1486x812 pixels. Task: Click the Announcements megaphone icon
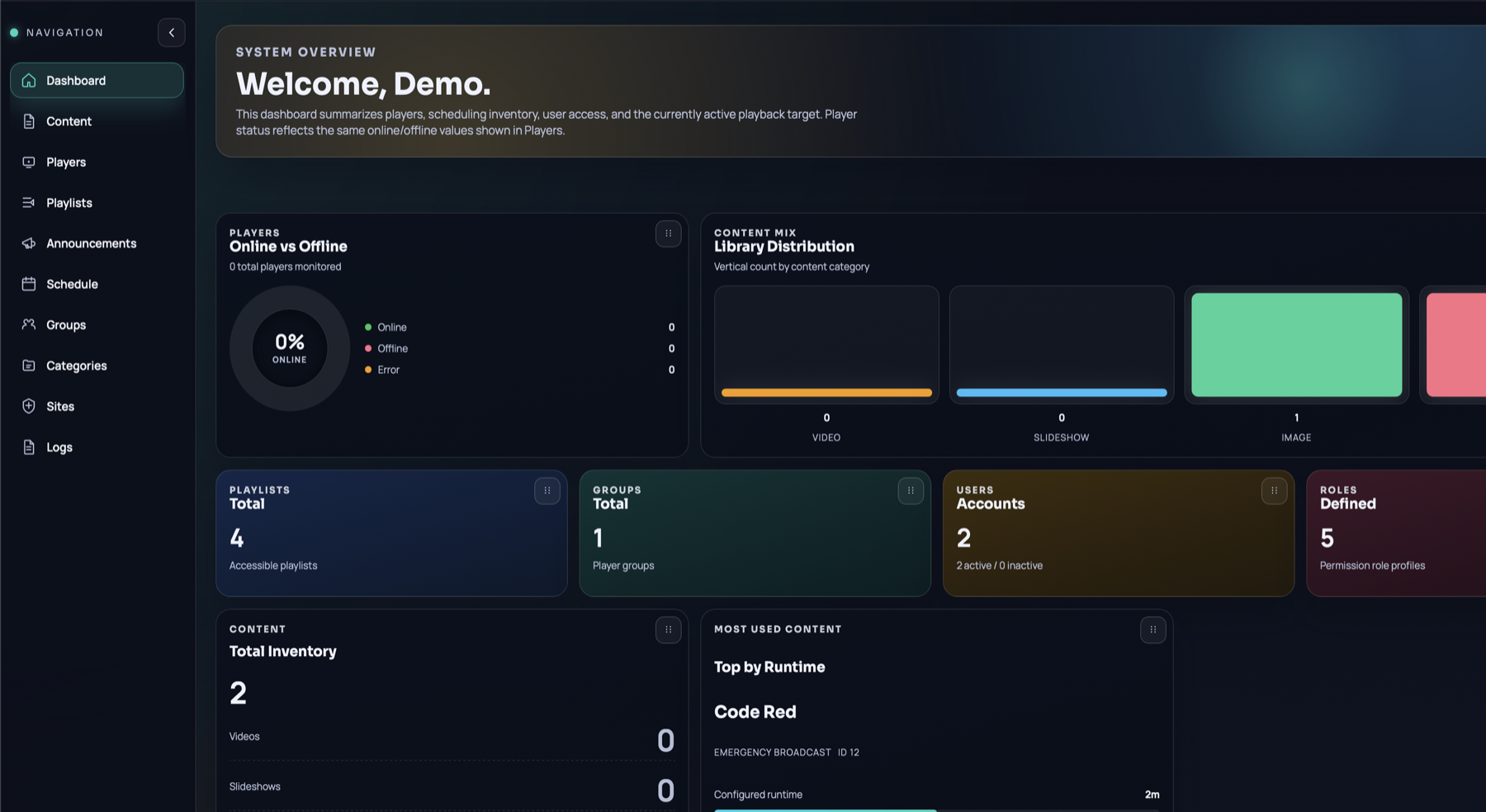tap(29, 243)
